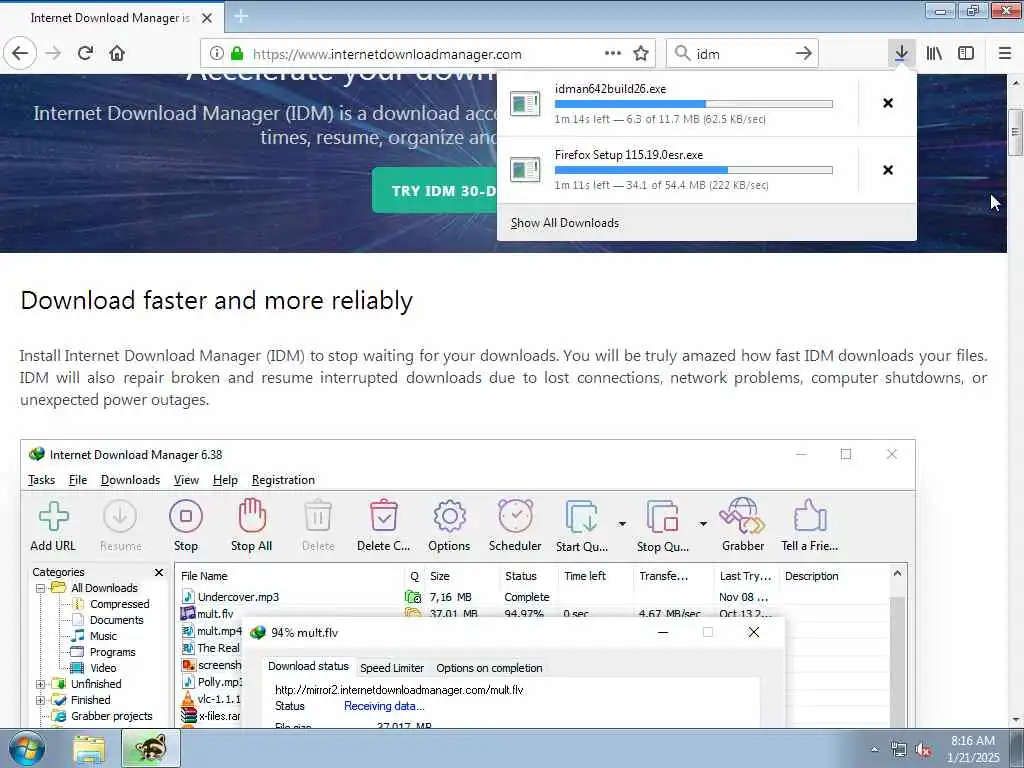Screen dimensions: 1024x768
Task: Open the browser hamburger menu
Action: (1005, 54)
